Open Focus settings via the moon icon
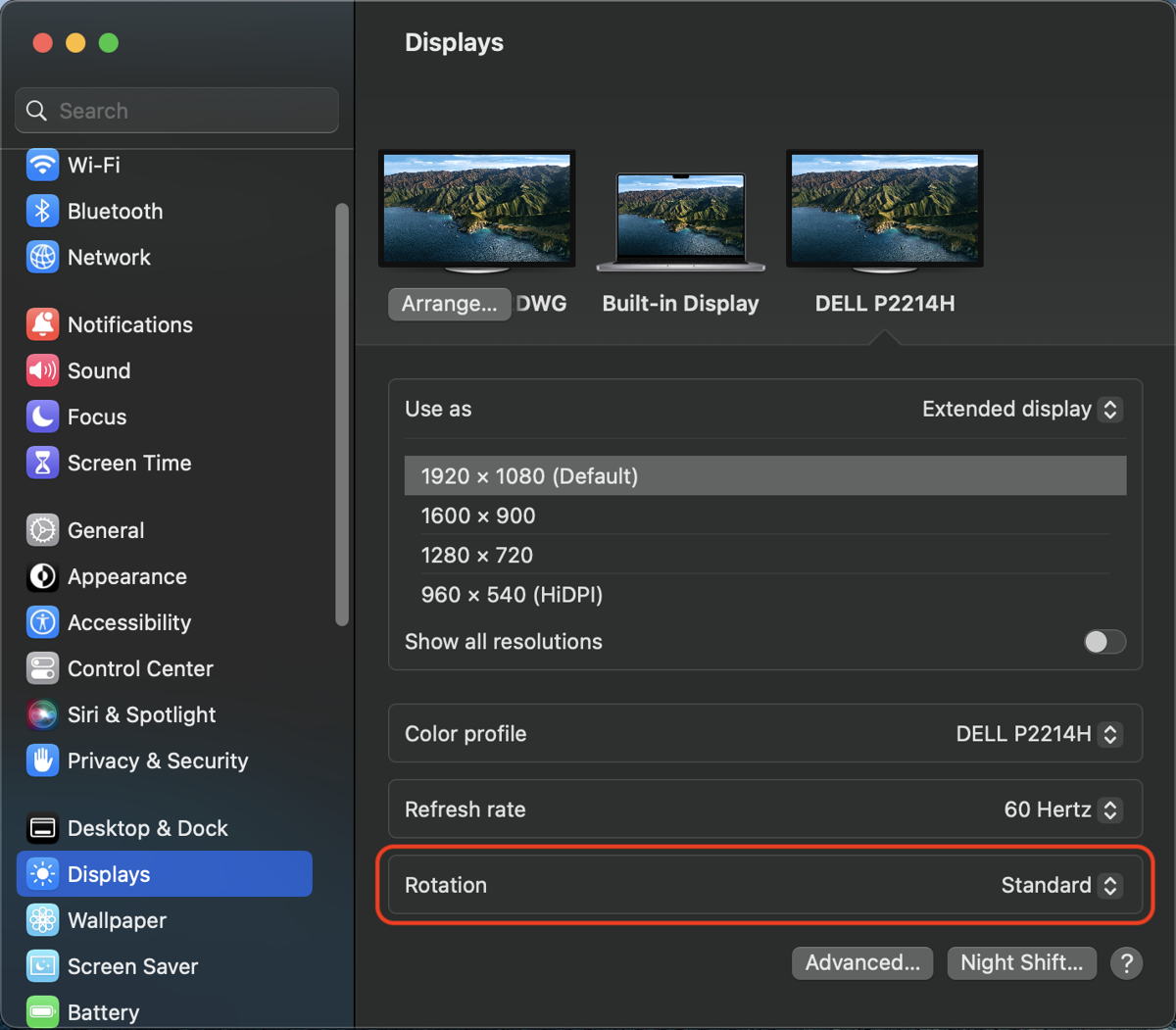 (42, 417)
